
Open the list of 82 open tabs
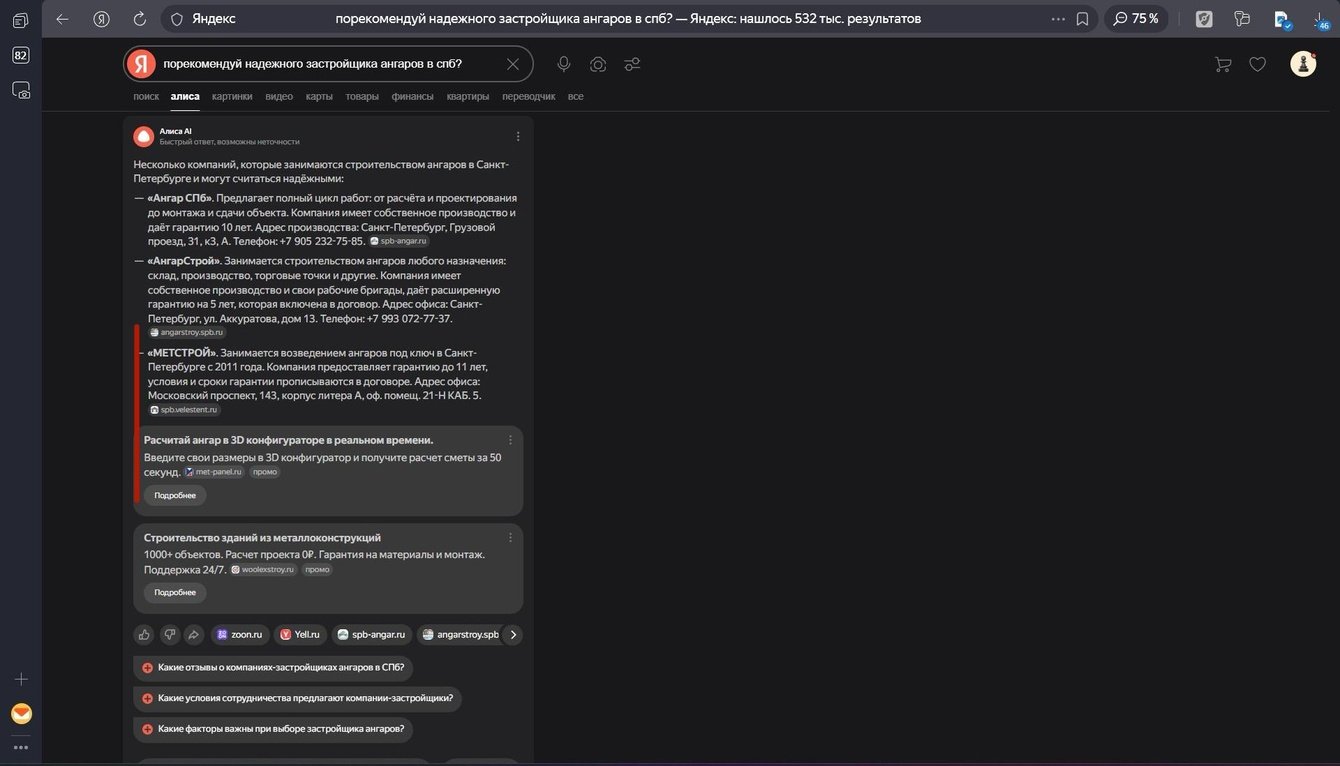point(20,55)
